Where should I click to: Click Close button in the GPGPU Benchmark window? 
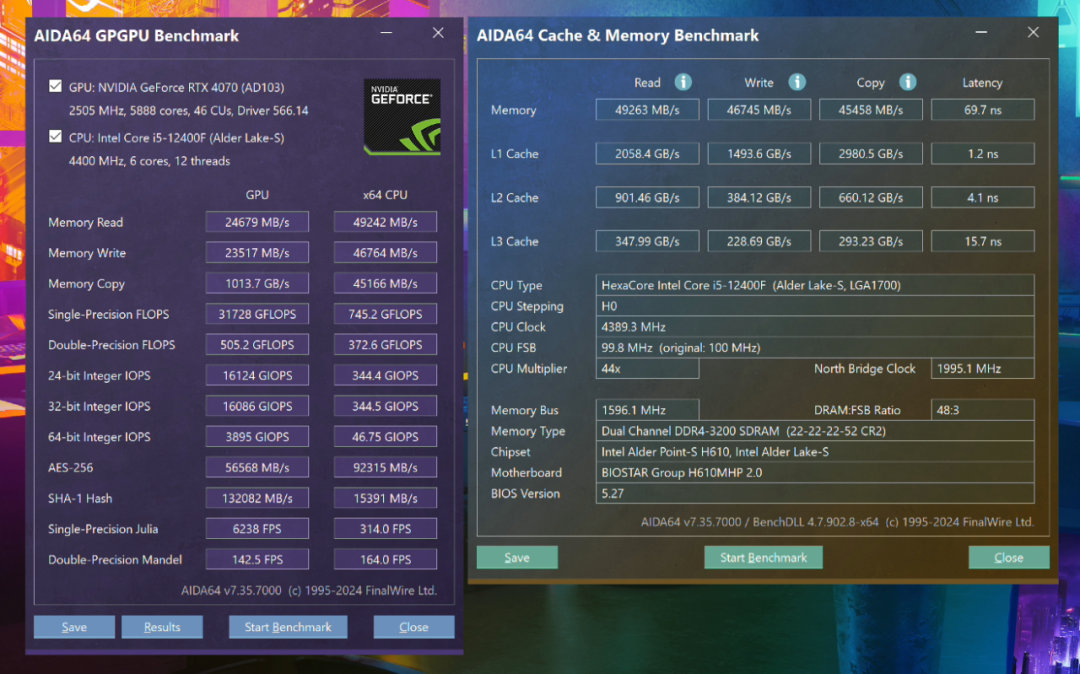414,627
